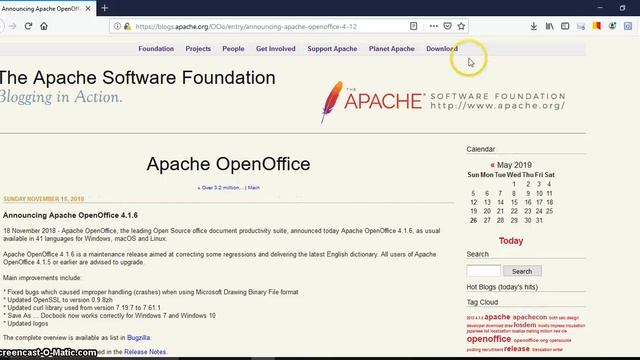Open the People menu link
The height and width of the screenshot is (360, 640).
tap(233, 49)
